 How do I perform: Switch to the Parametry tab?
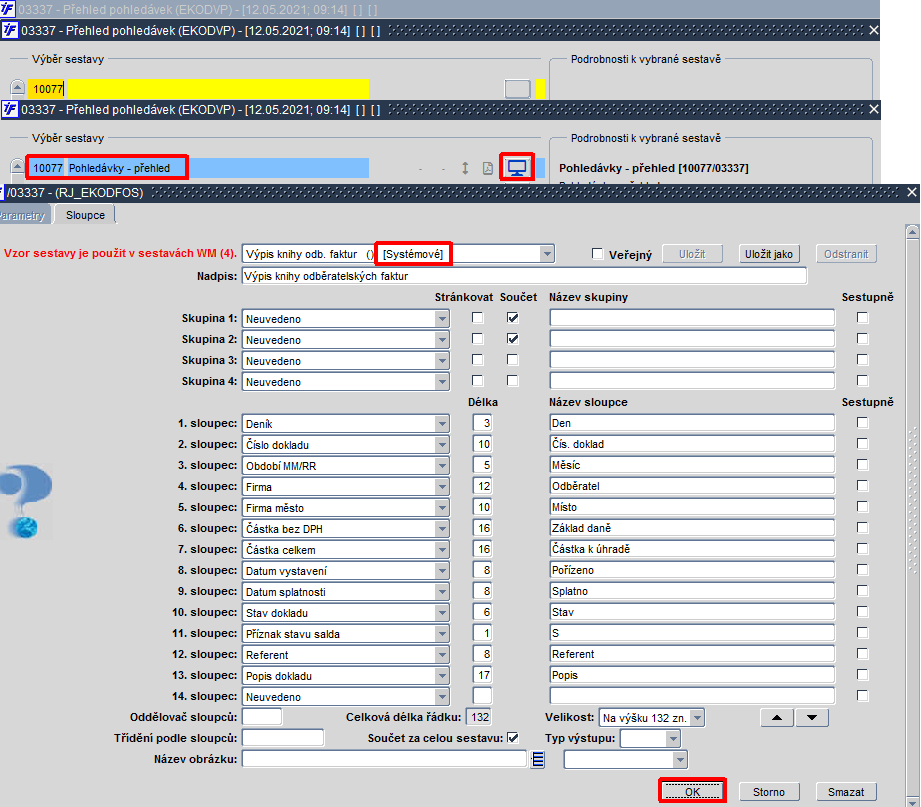coord(23,215)
